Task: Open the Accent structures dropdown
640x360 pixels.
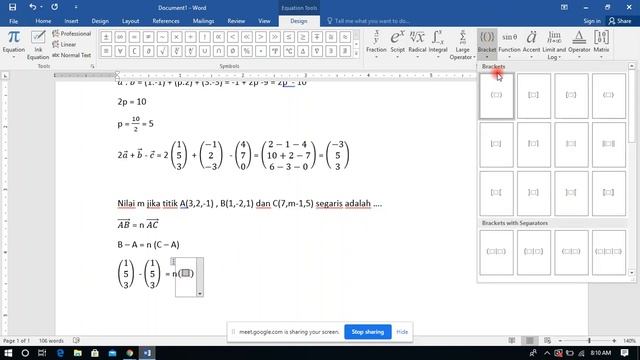Action: click(531, 44)
